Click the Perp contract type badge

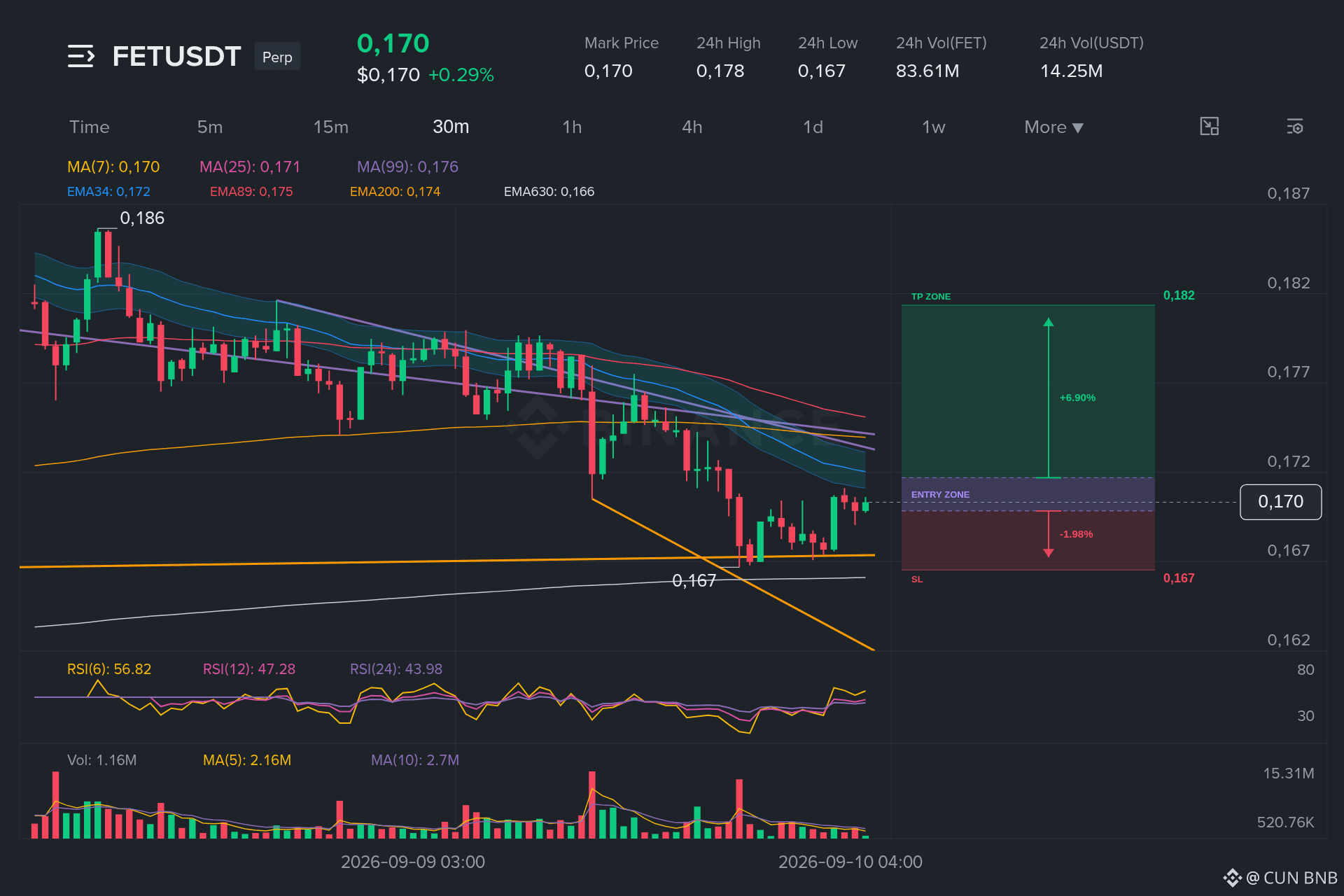[x=277, y=57]
